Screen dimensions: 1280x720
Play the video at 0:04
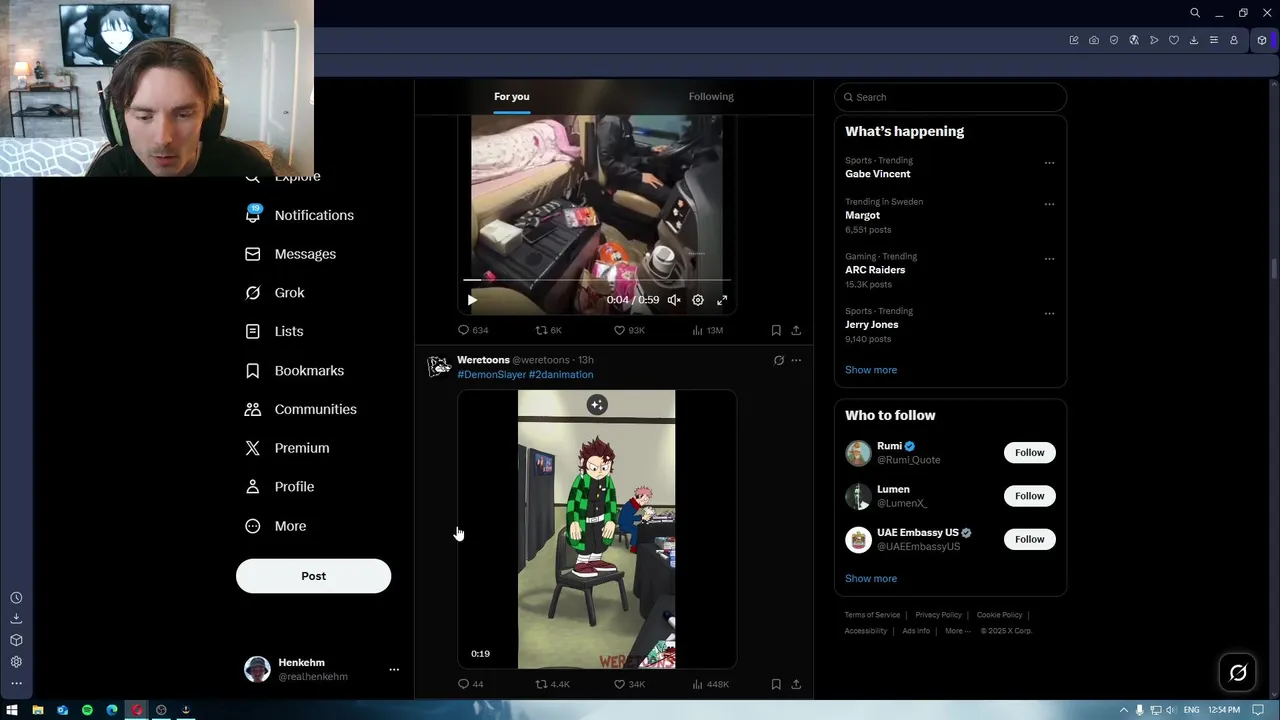472,300
